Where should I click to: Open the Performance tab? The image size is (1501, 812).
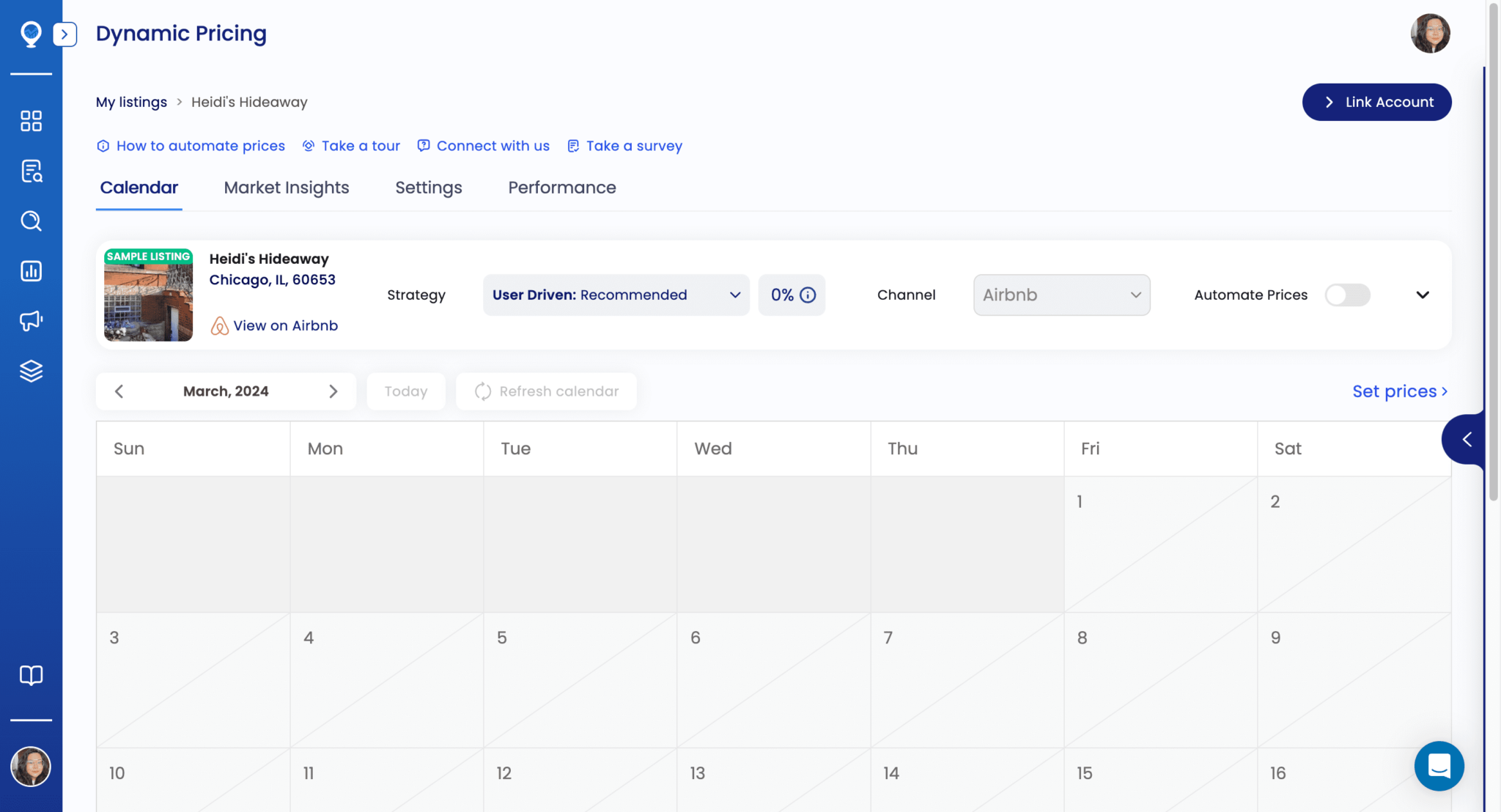coord(561,188)
